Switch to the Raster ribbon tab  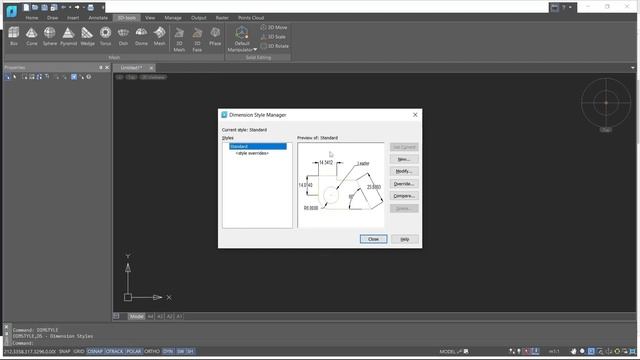pyautogui.click(x=222, y=18)
